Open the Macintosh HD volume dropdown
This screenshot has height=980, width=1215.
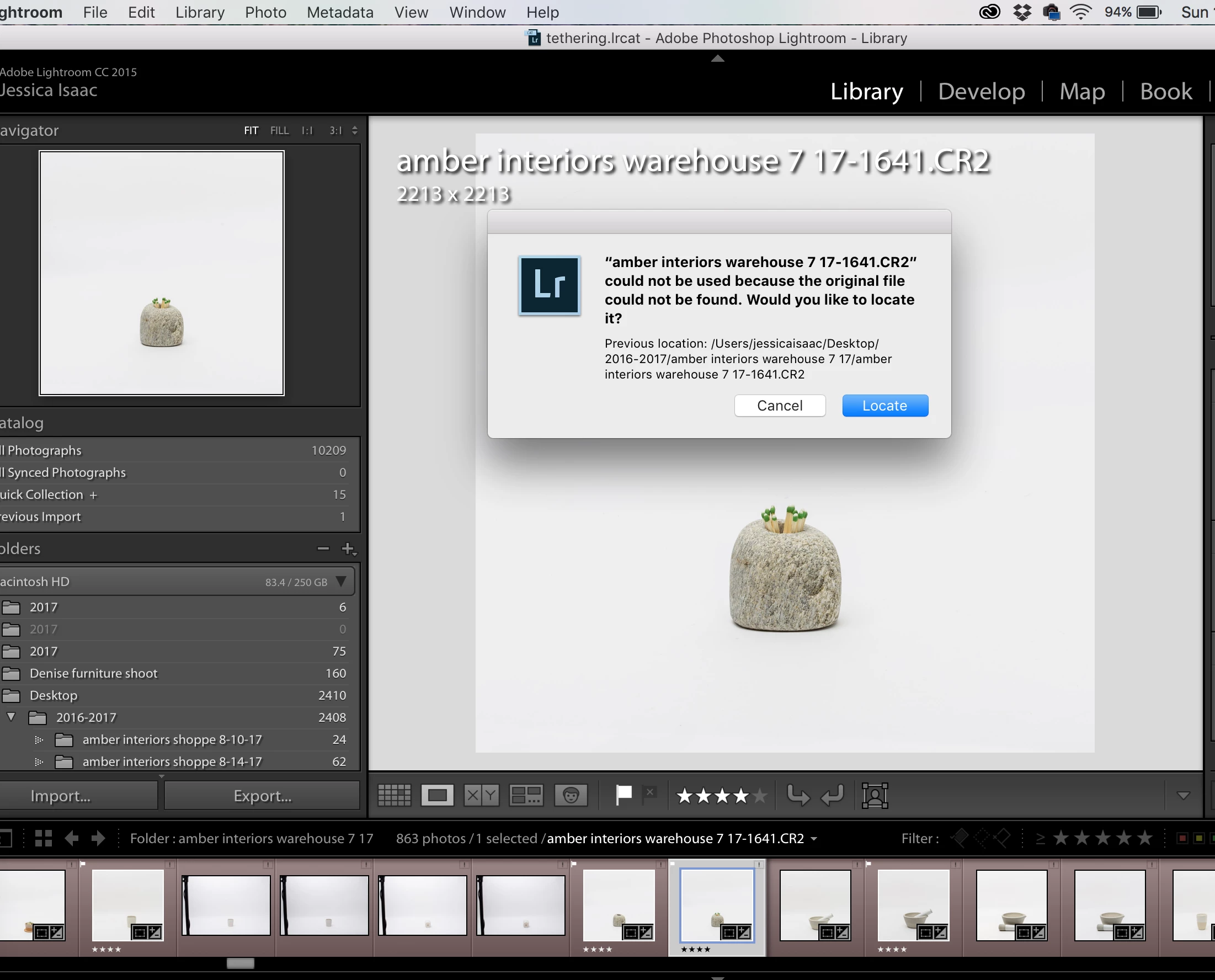[341, 582]
